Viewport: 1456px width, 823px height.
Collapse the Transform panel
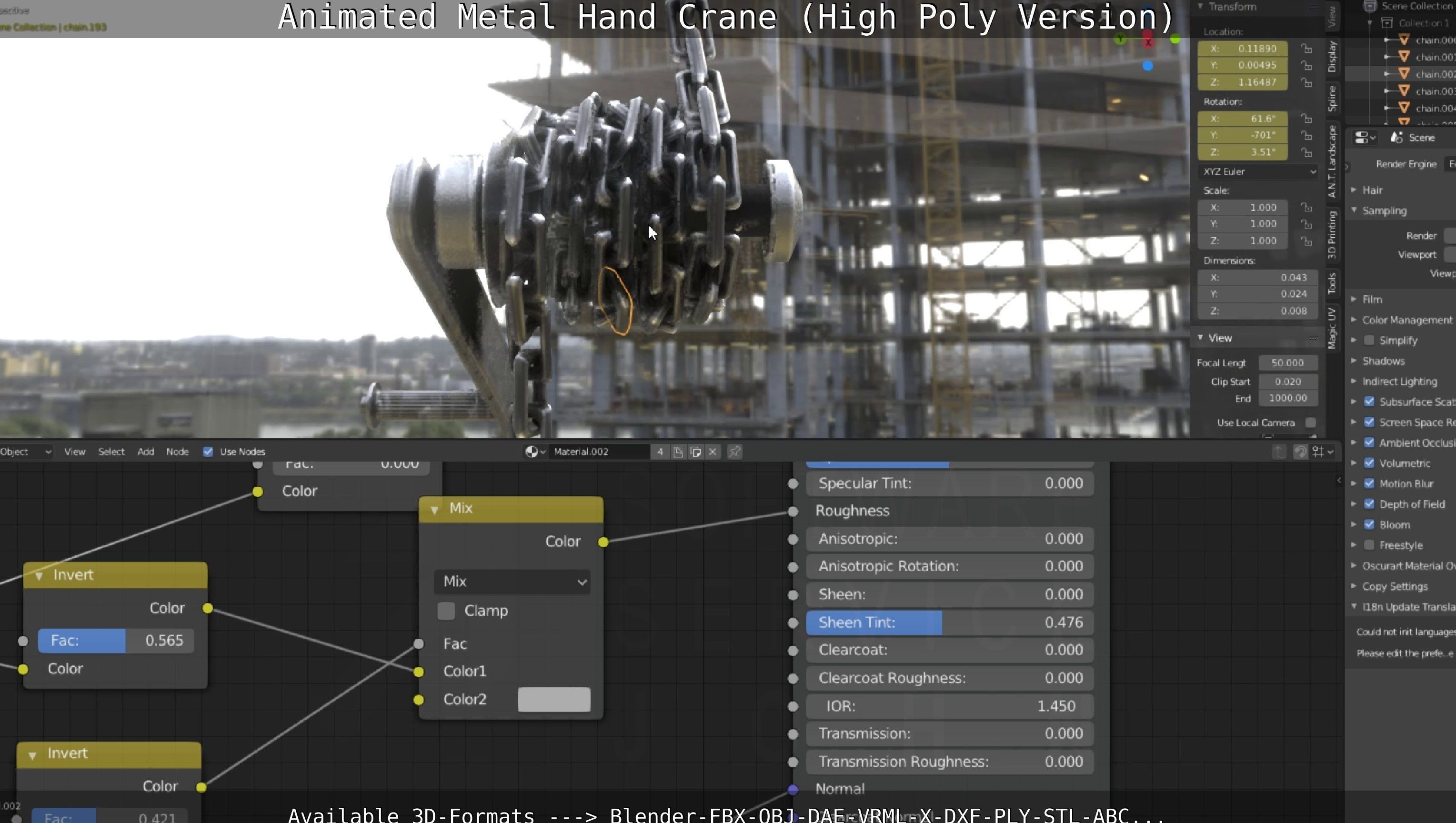(x=1200, y=6)
